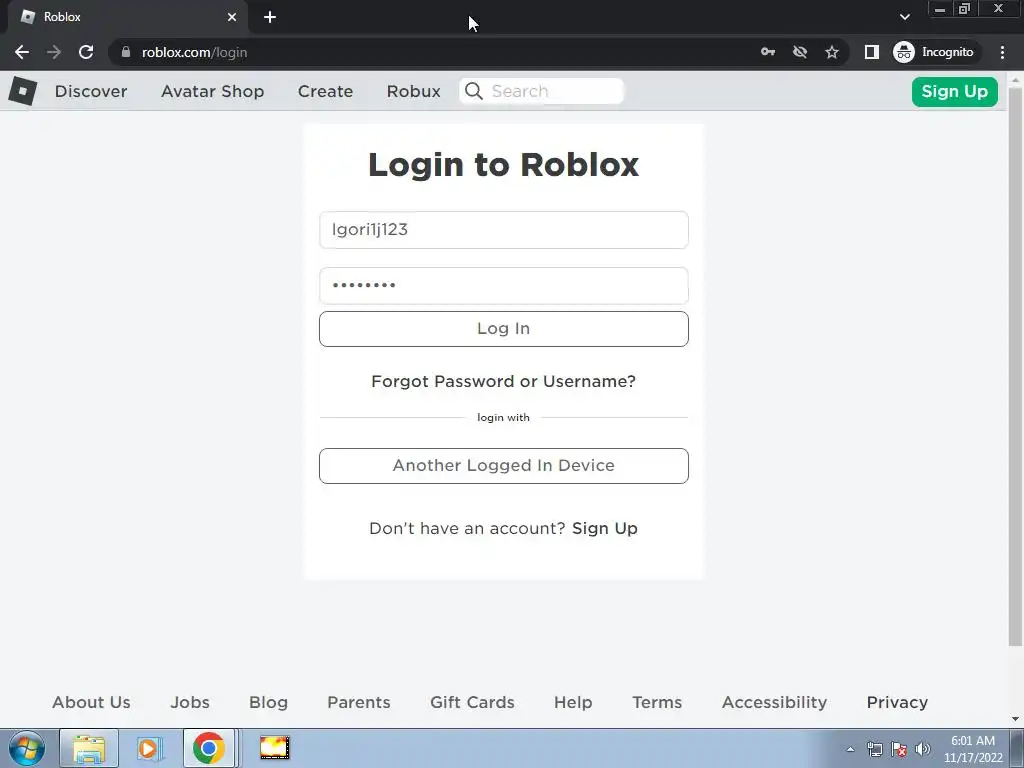
Task: Open the Help footer link
Action: (573, 703)
